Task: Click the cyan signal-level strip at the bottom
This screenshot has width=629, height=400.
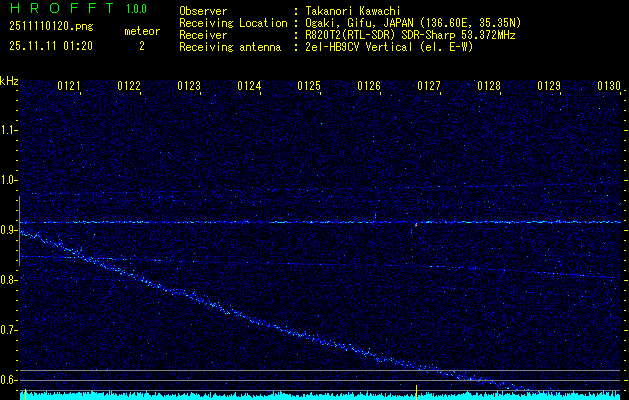Action: pyautogui.click(x=320, y=395)
